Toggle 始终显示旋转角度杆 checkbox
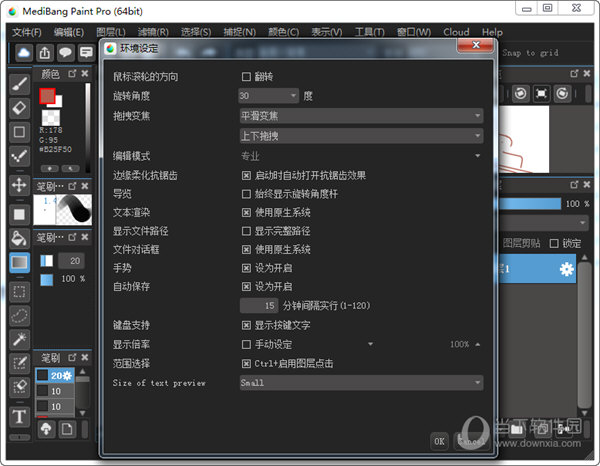 pos(246,194)
